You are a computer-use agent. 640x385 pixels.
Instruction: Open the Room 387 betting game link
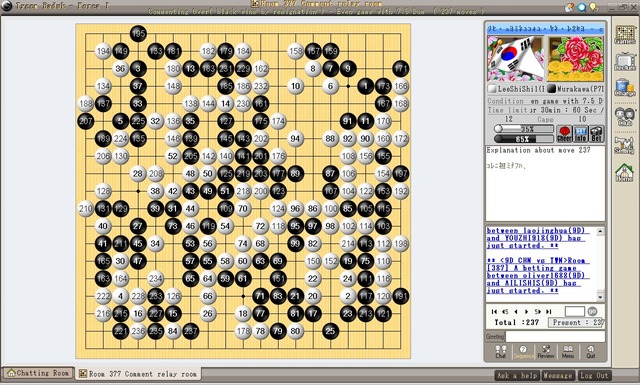[x=538, y=276]
